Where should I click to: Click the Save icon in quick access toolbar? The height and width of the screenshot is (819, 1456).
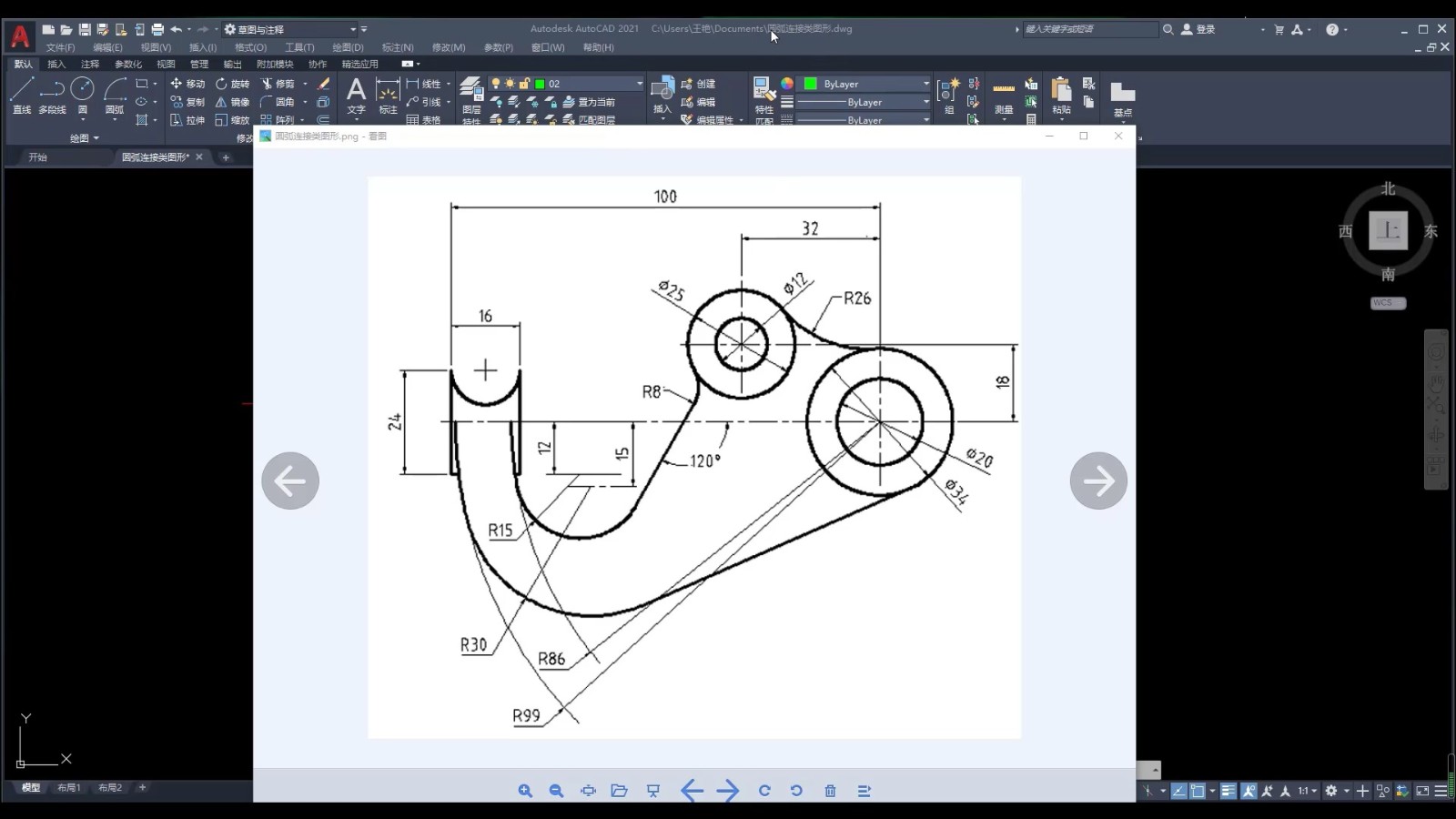(85, 29)
